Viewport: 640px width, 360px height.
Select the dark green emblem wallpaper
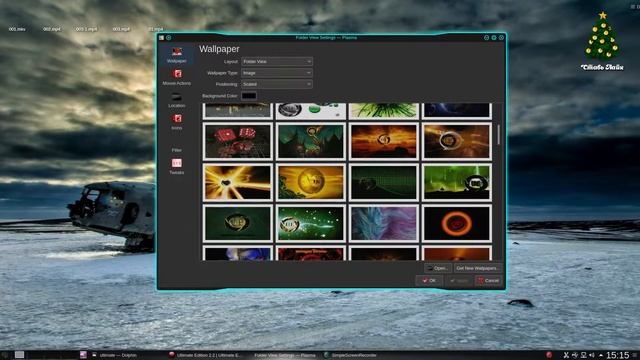[238, 223]
